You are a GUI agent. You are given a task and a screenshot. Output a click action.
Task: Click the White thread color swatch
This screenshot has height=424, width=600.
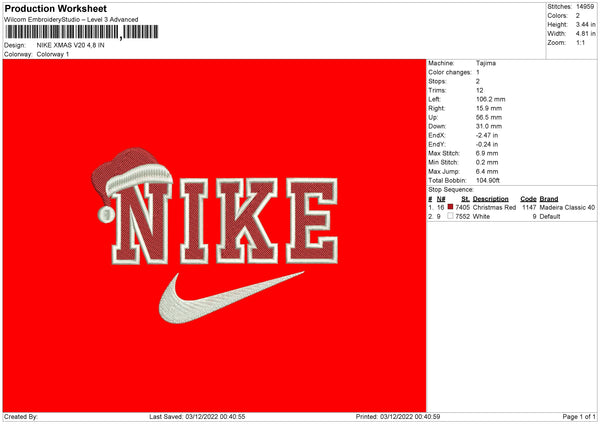tap(450, 216)
